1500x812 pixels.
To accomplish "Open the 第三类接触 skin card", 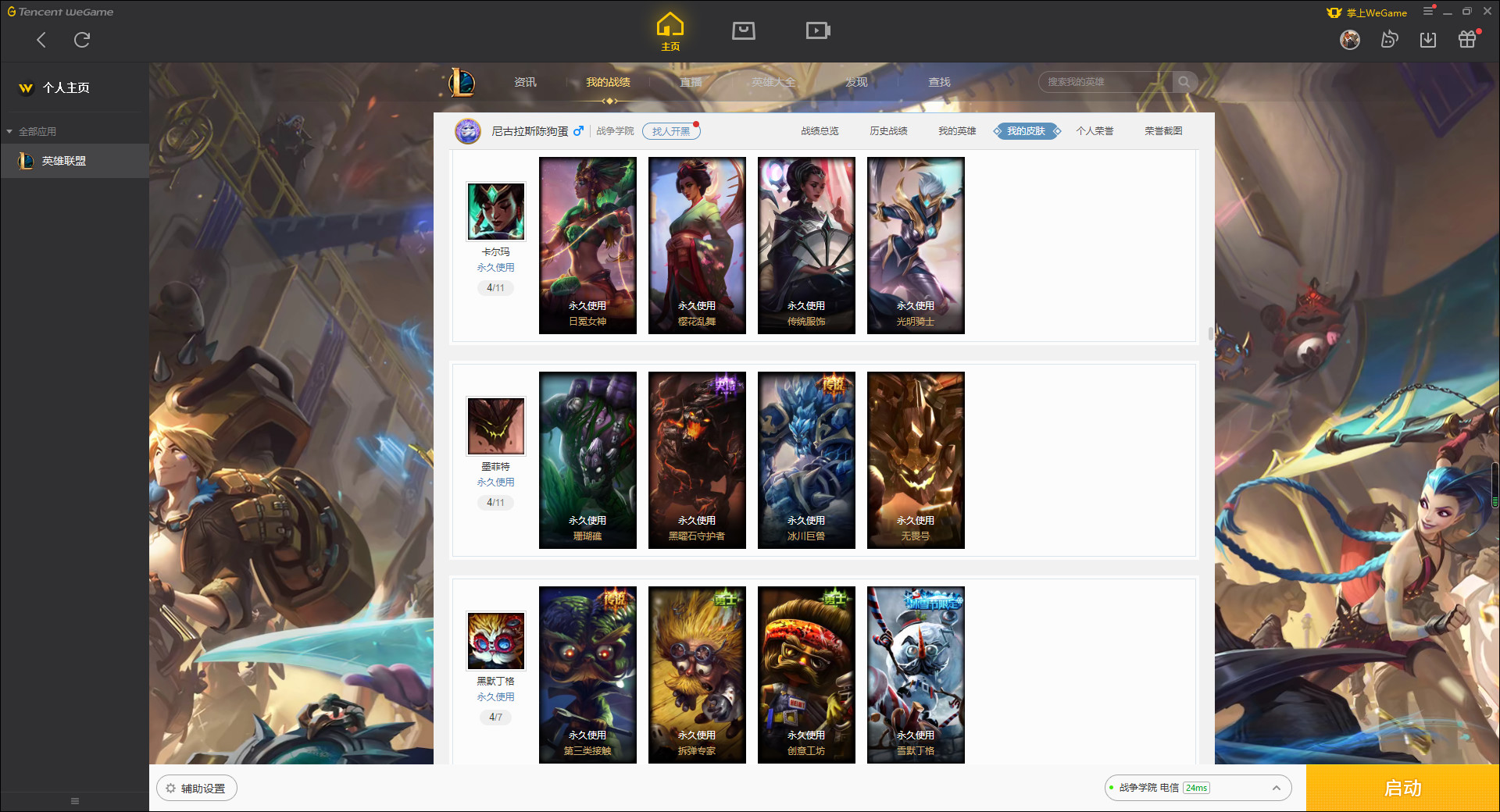I will [587, 675].
